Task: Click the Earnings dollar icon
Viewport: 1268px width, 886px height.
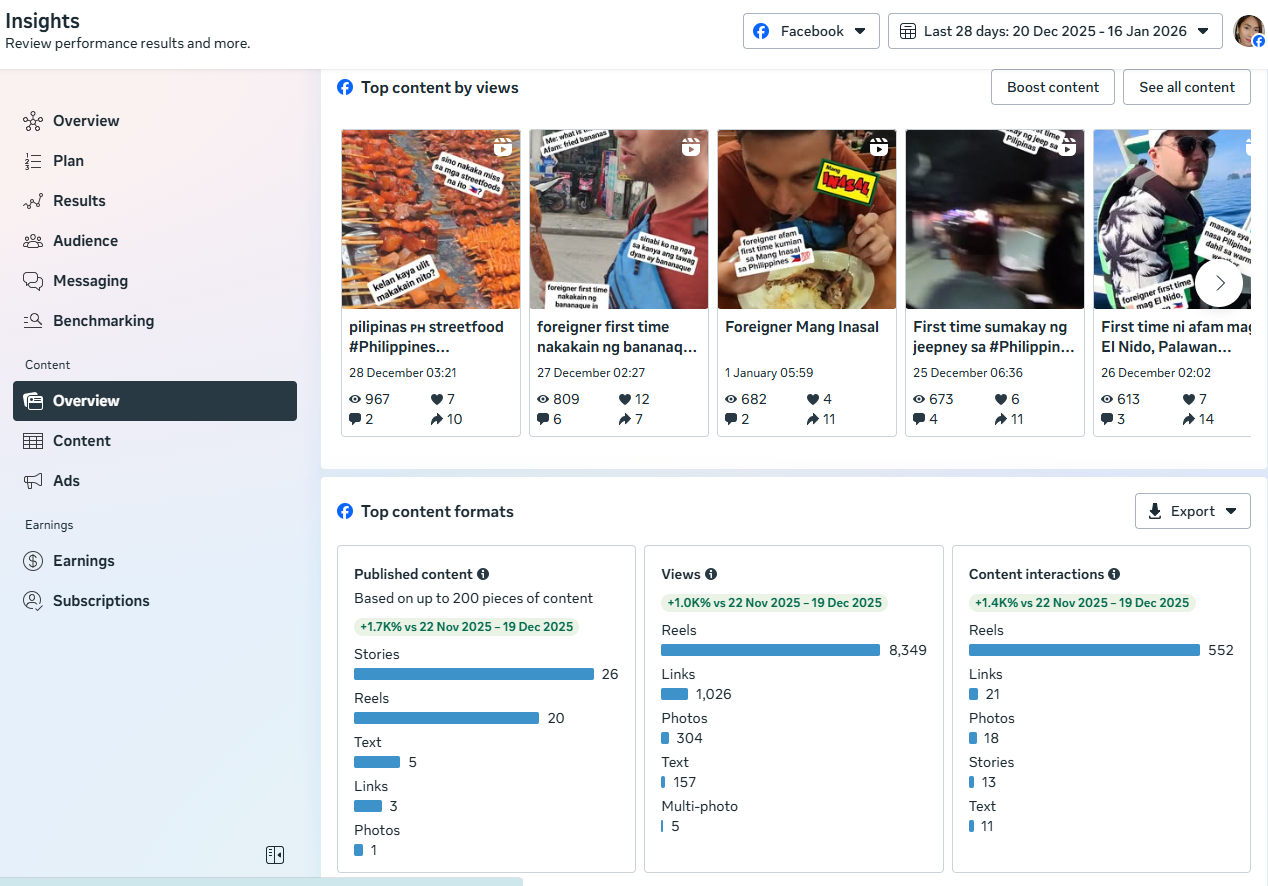Action: coord(33,561)
